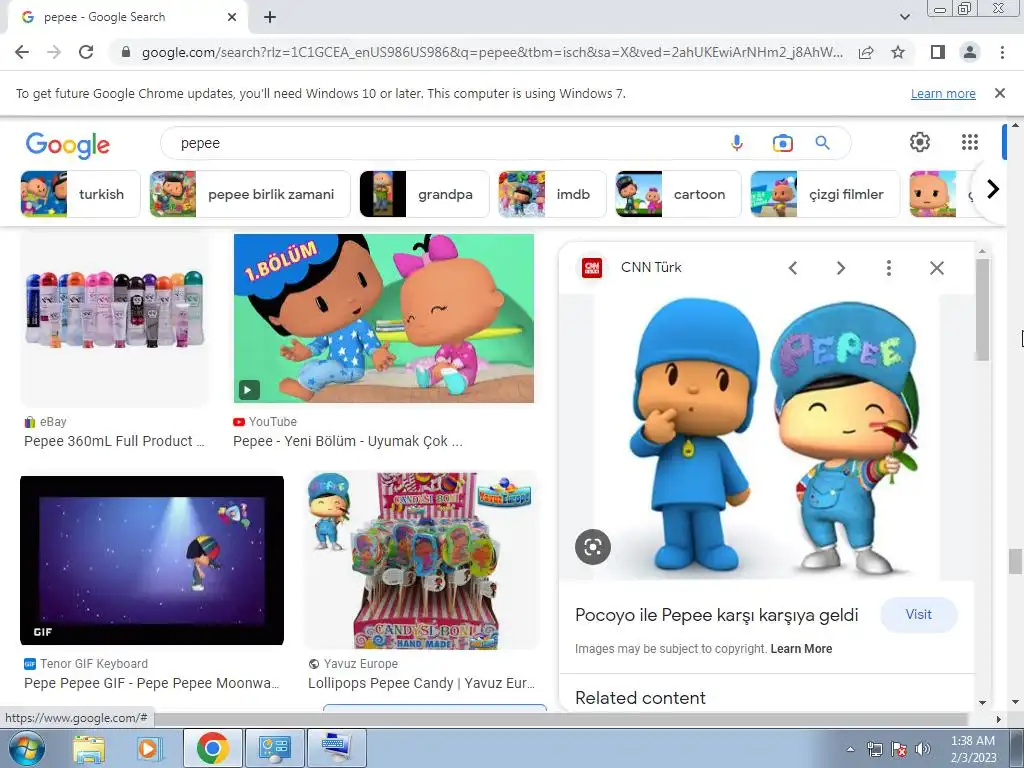Launch Windows Media Player from taskbar
The image size is (1024, 768).
point(148,748)
